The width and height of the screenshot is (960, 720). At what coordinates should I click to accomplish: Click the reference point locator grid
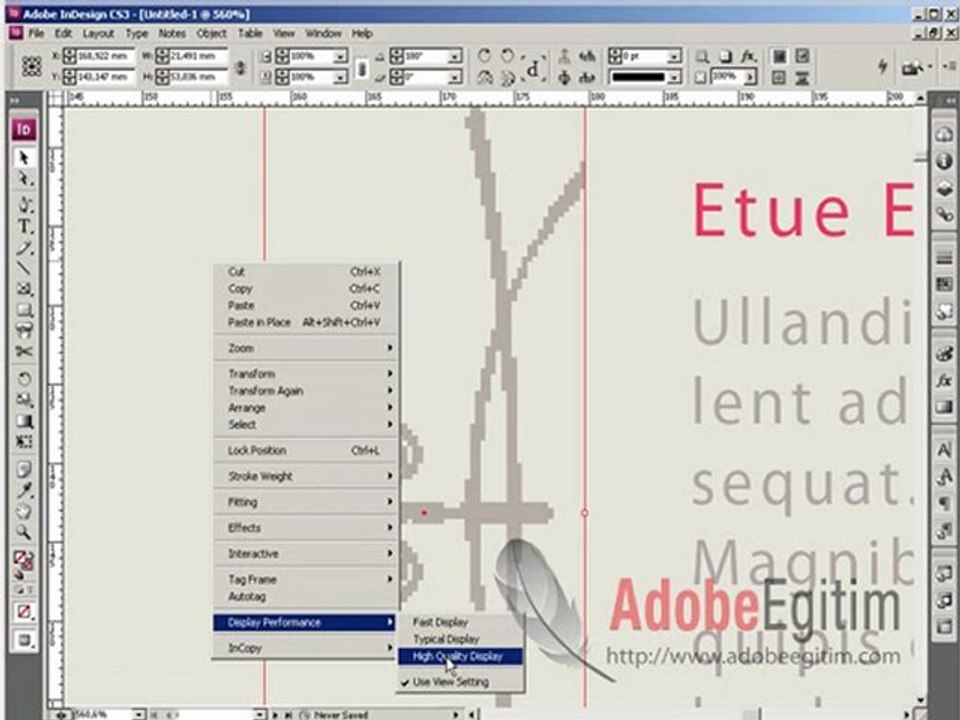pyautogui.click(x=31, y=66)
